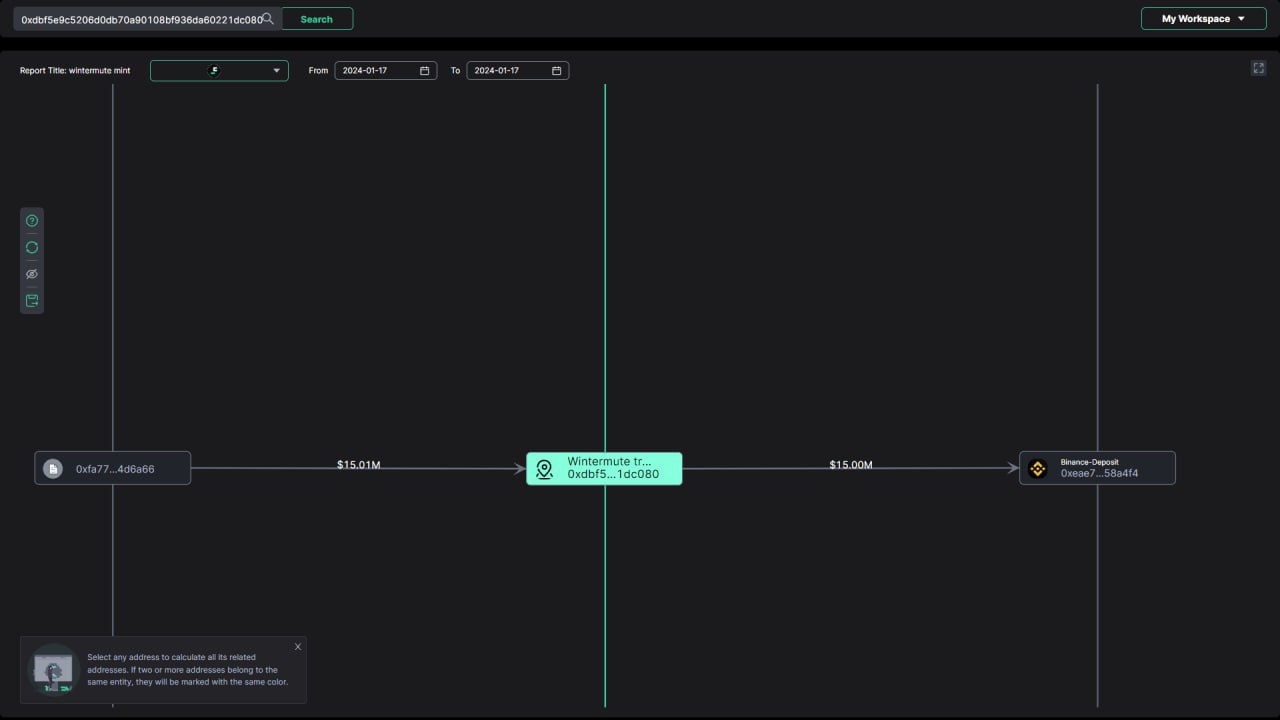Open the From date calendar icon
The width and height of the screenshot is (1280, 720).
click(x=424, y=71)
